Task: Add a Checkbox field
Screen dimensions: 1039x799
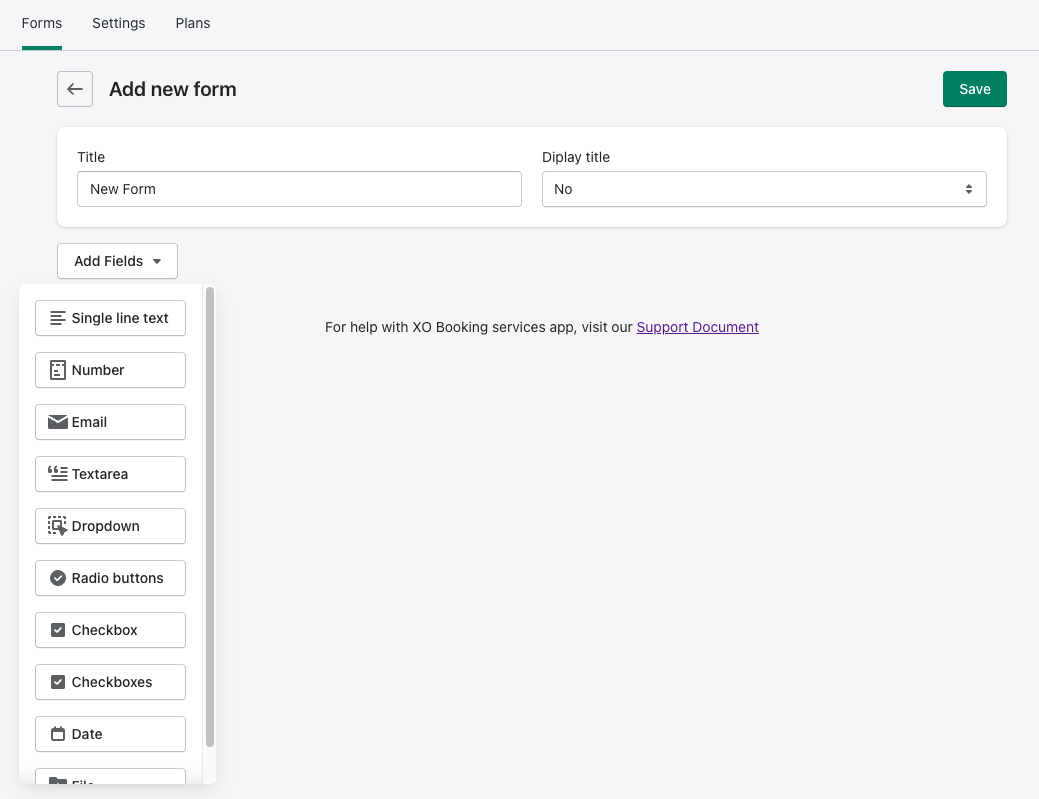Action: [x=110, y=630]
